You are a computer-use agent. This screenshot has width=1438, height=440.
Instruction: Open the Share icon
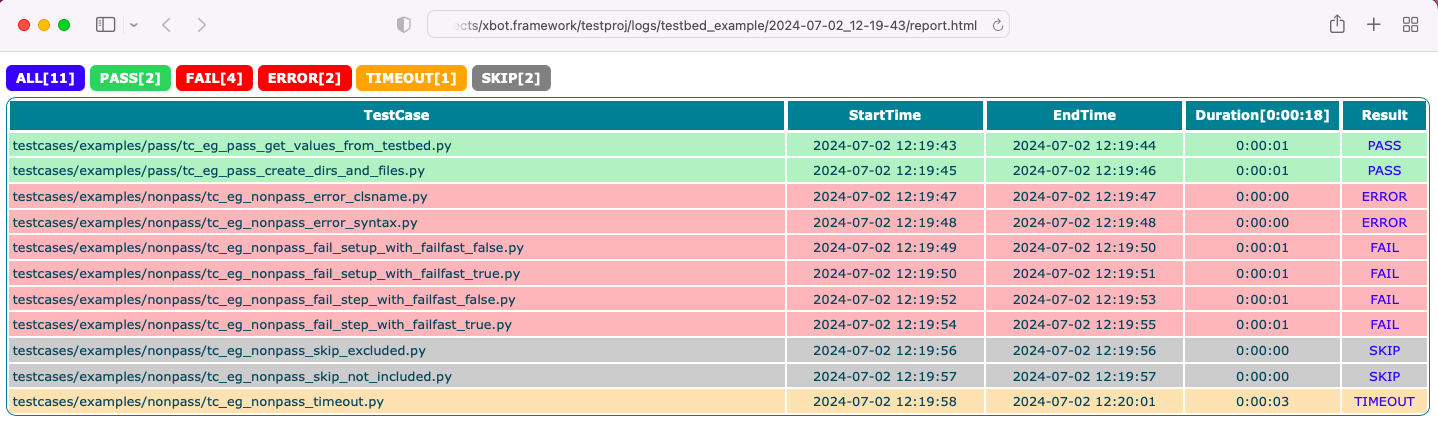[x=1337, y=25]
